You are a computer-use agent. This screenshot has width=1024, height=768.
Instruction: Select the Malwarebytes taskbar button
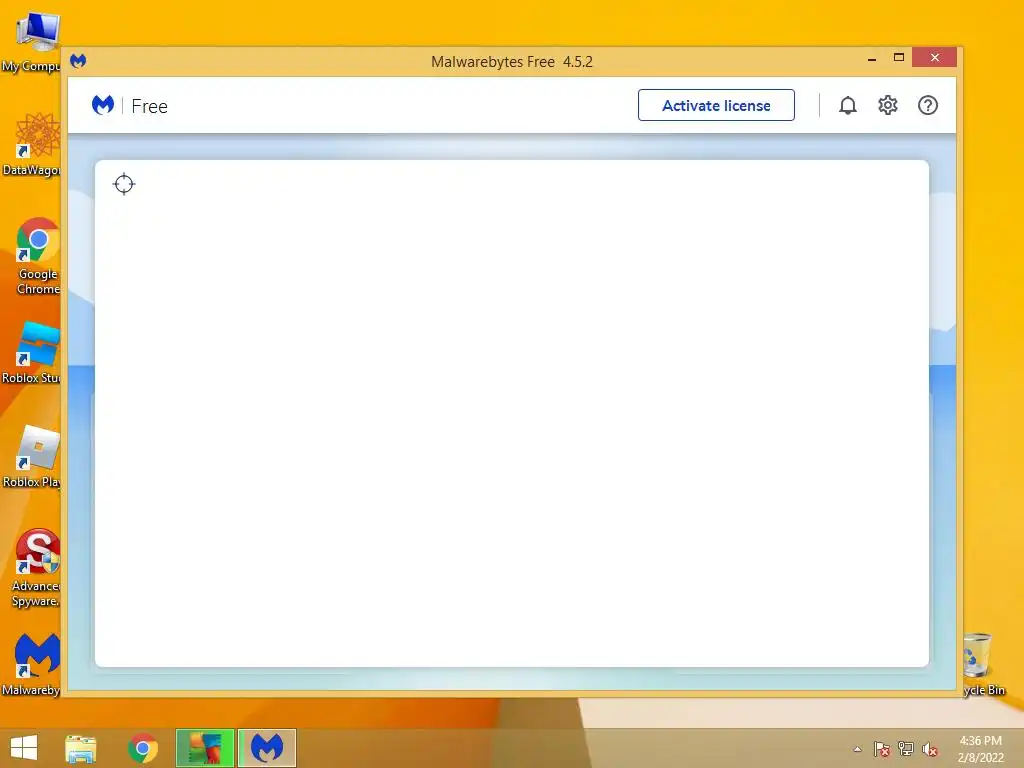tap(266, 748)
